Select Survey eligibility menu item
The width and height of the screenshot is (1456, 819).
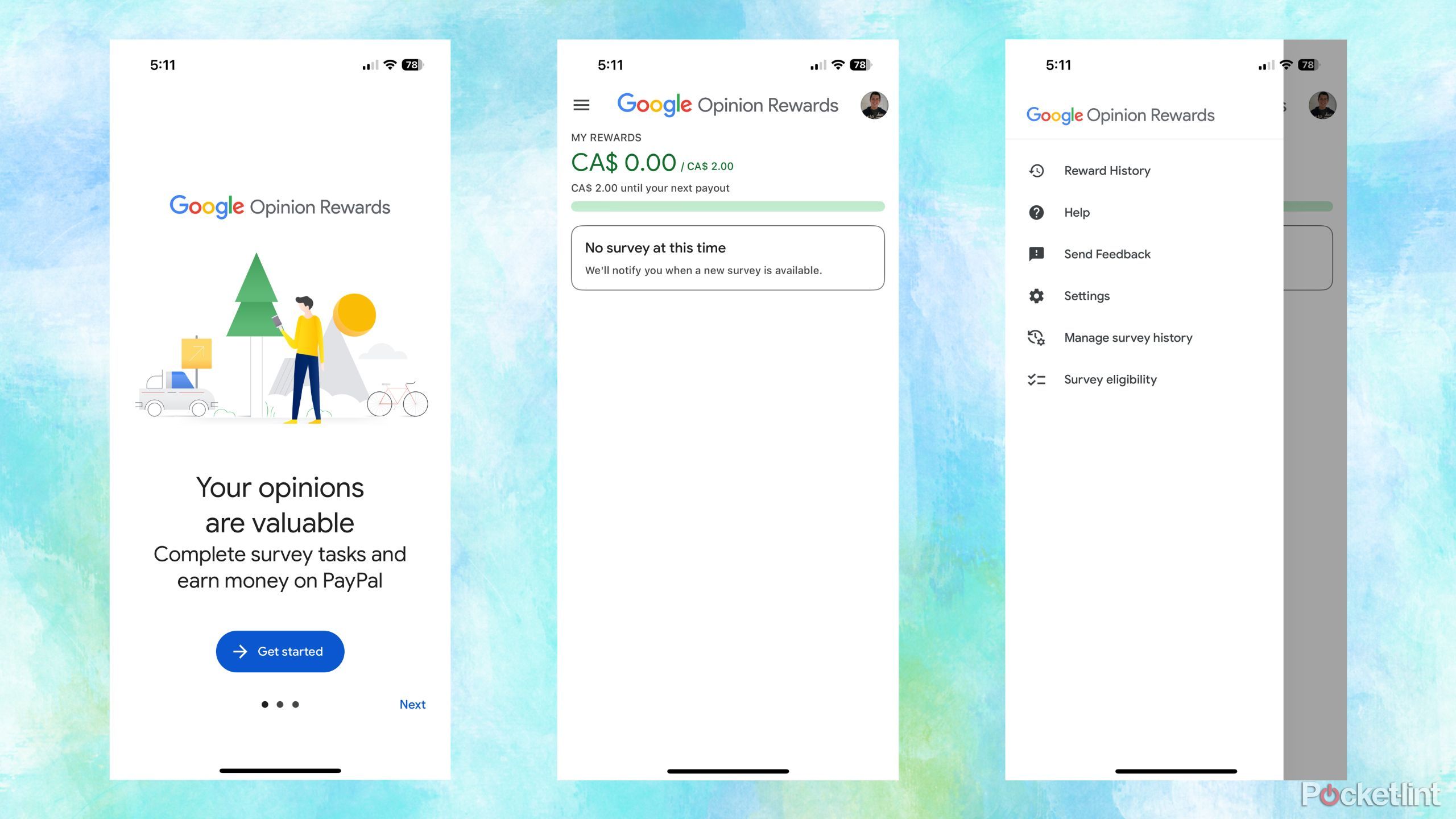point(1110,379)
